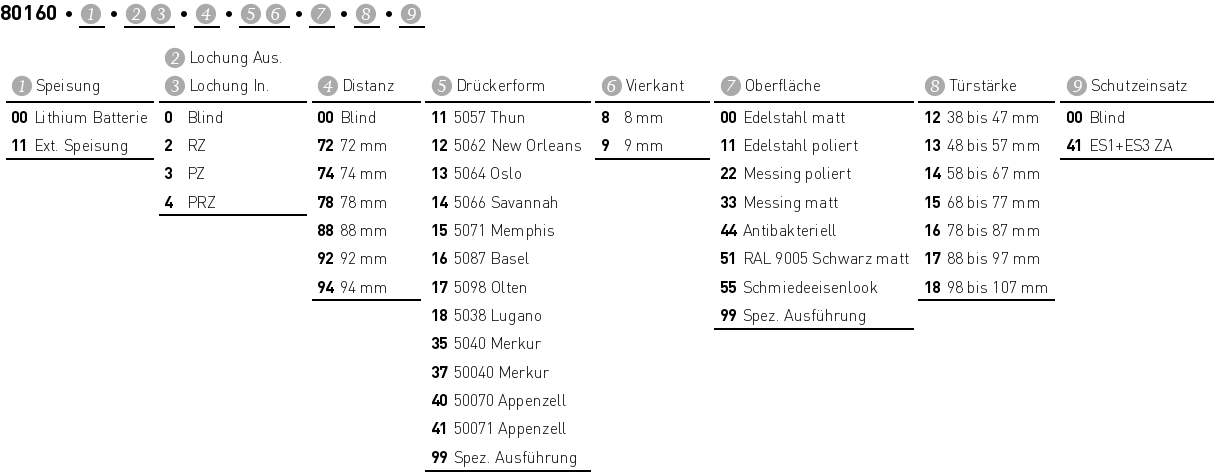Select handle form 5062 New Orleans

coord(506,146)
